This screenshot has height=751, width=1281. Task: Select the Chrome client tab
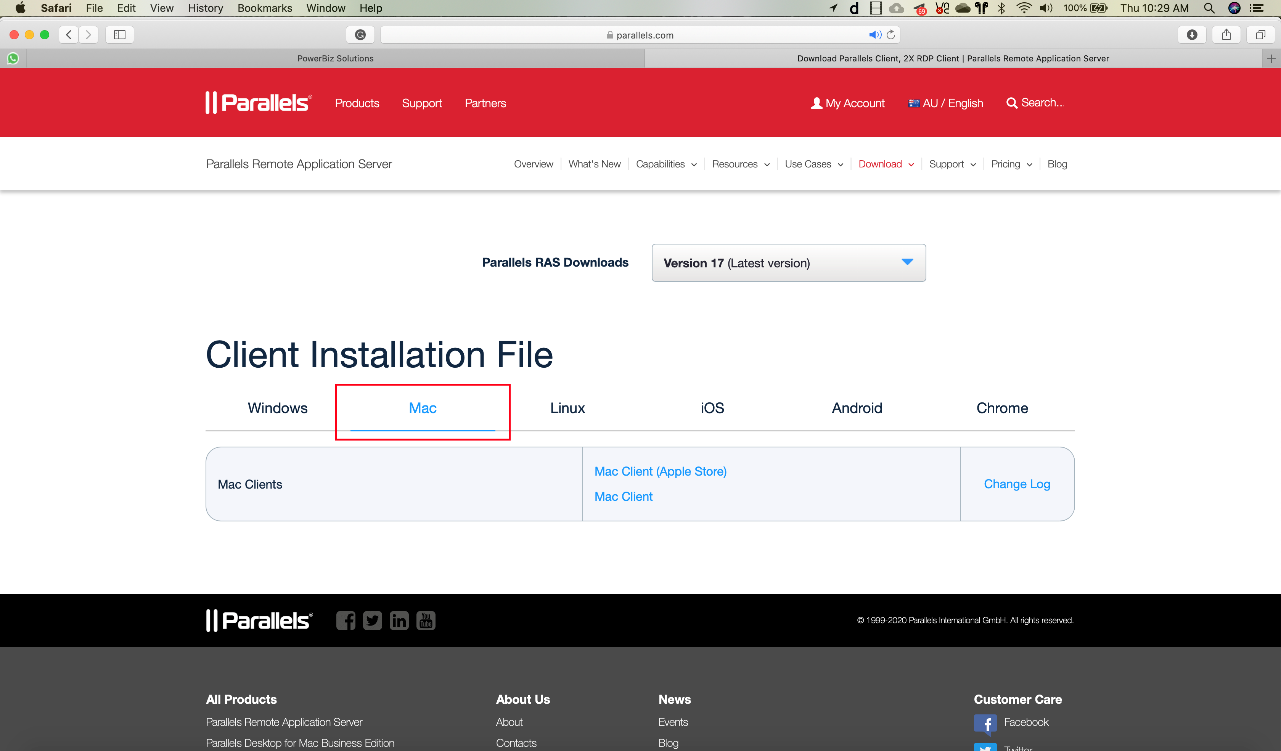point(1003,408)
